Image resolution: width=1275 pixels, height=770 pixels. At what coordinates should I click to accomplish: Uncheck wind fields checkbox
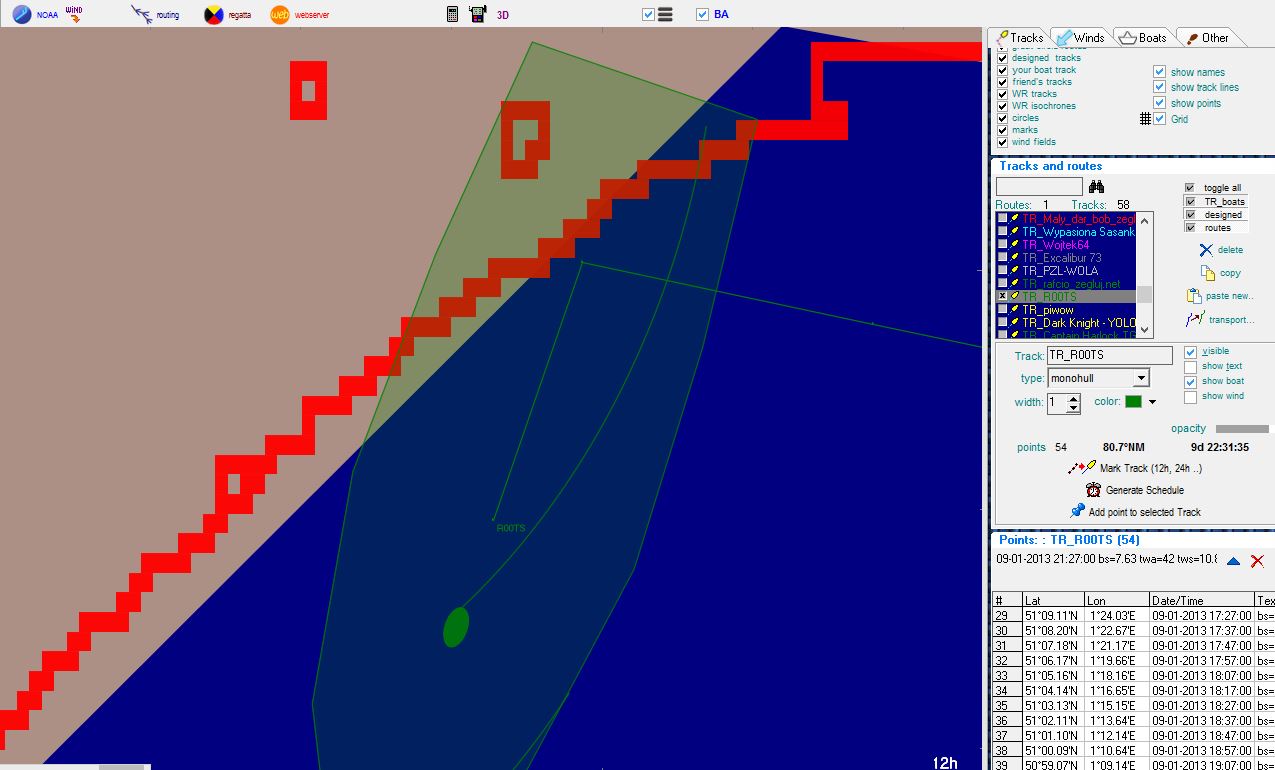click(1003, 142)
